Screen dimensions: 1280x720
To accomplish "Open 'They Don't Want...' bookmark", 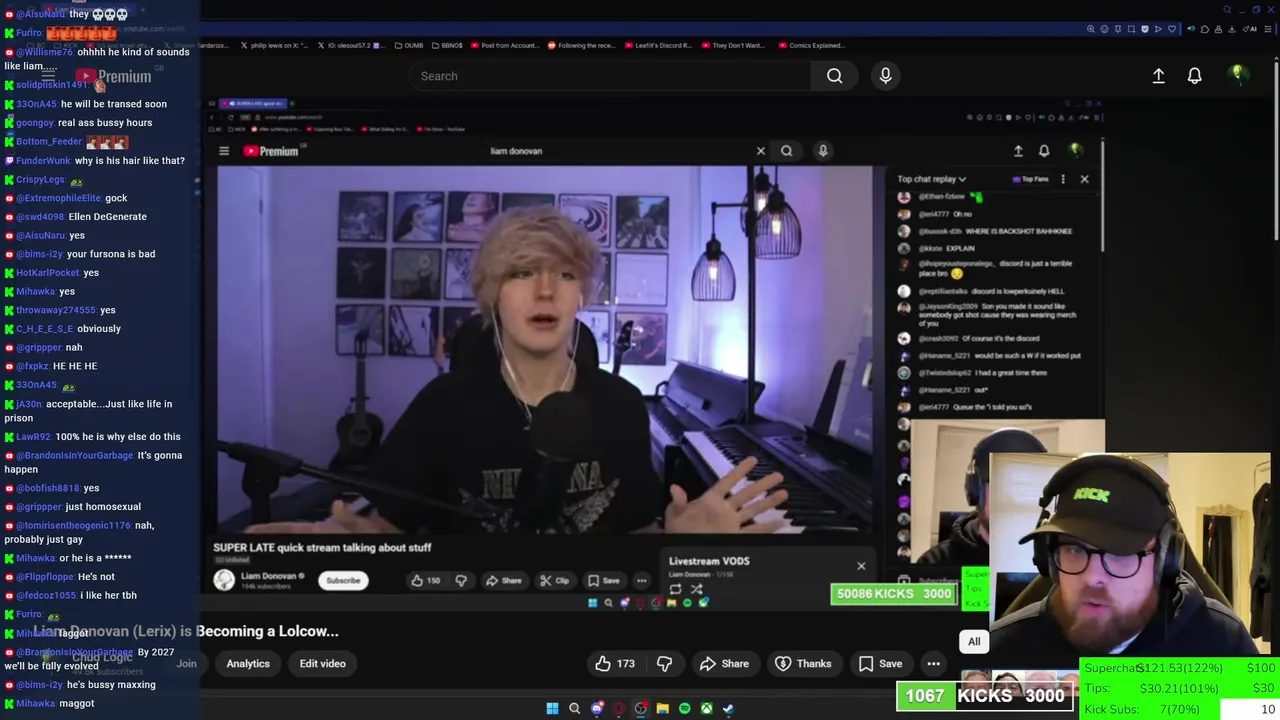I will coord(733,45).
